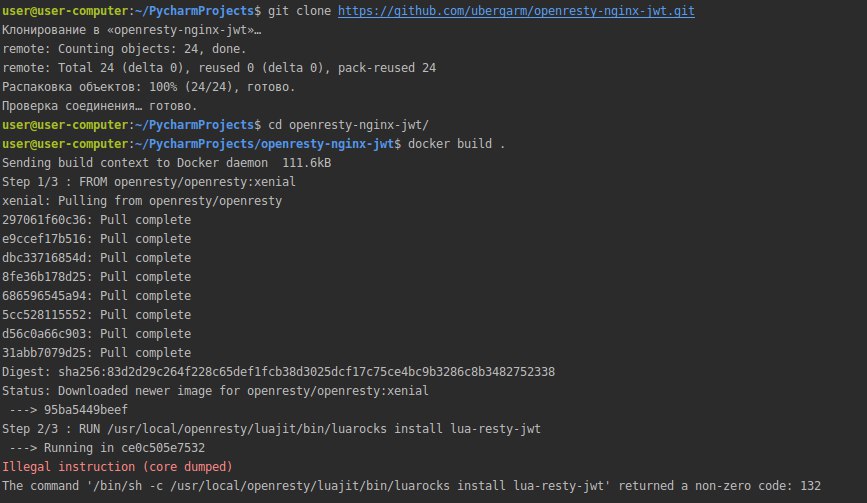867x503 pixels.
Task: Click the 'Step 2/3 : RUN' luarocks line
Action: point(271,428)
